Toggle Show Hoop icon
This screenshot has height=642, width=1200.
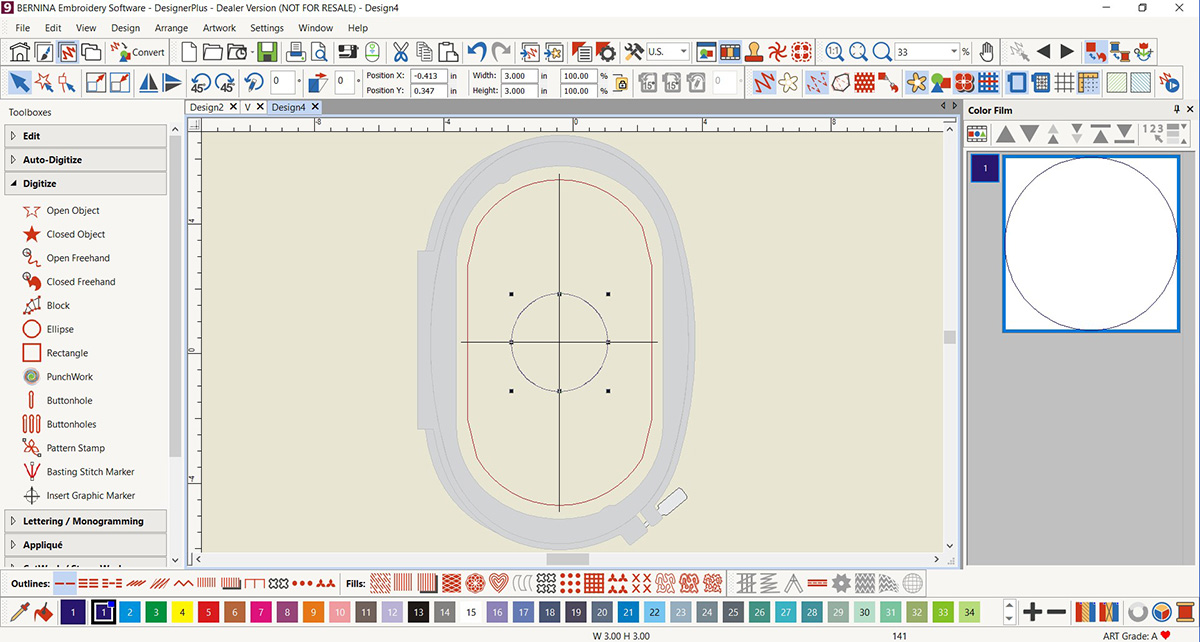(1018, 82)
